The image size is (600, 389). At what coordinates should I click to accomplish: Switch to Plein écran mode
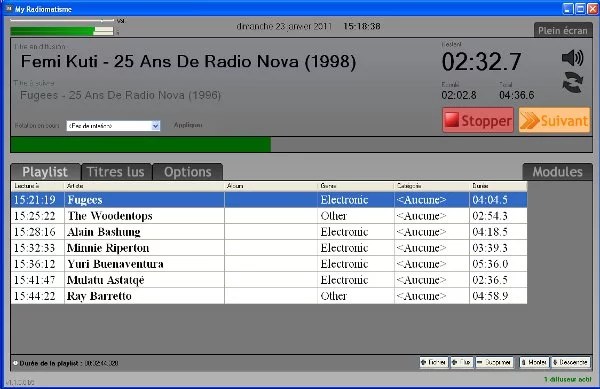coord(563,30)
